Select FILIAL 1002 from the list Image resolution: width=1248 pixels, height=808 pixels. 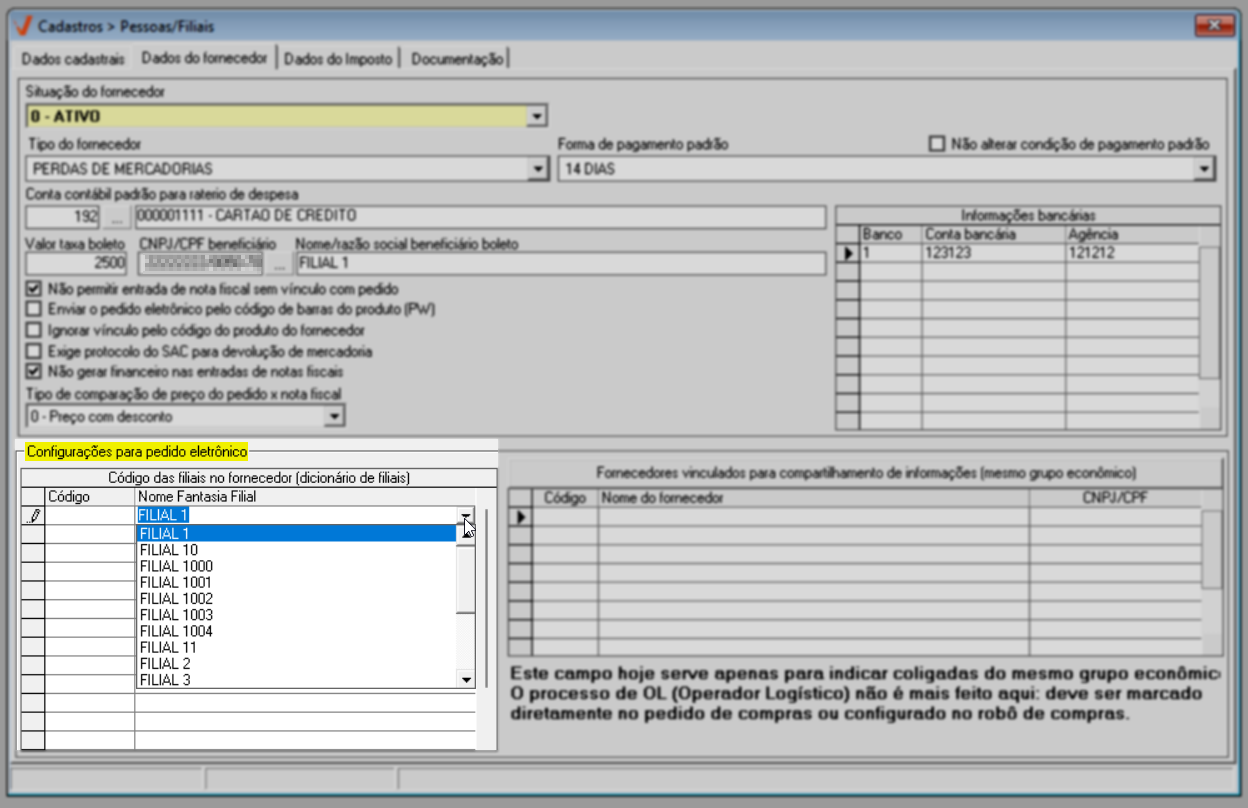[x=176, y=599]
